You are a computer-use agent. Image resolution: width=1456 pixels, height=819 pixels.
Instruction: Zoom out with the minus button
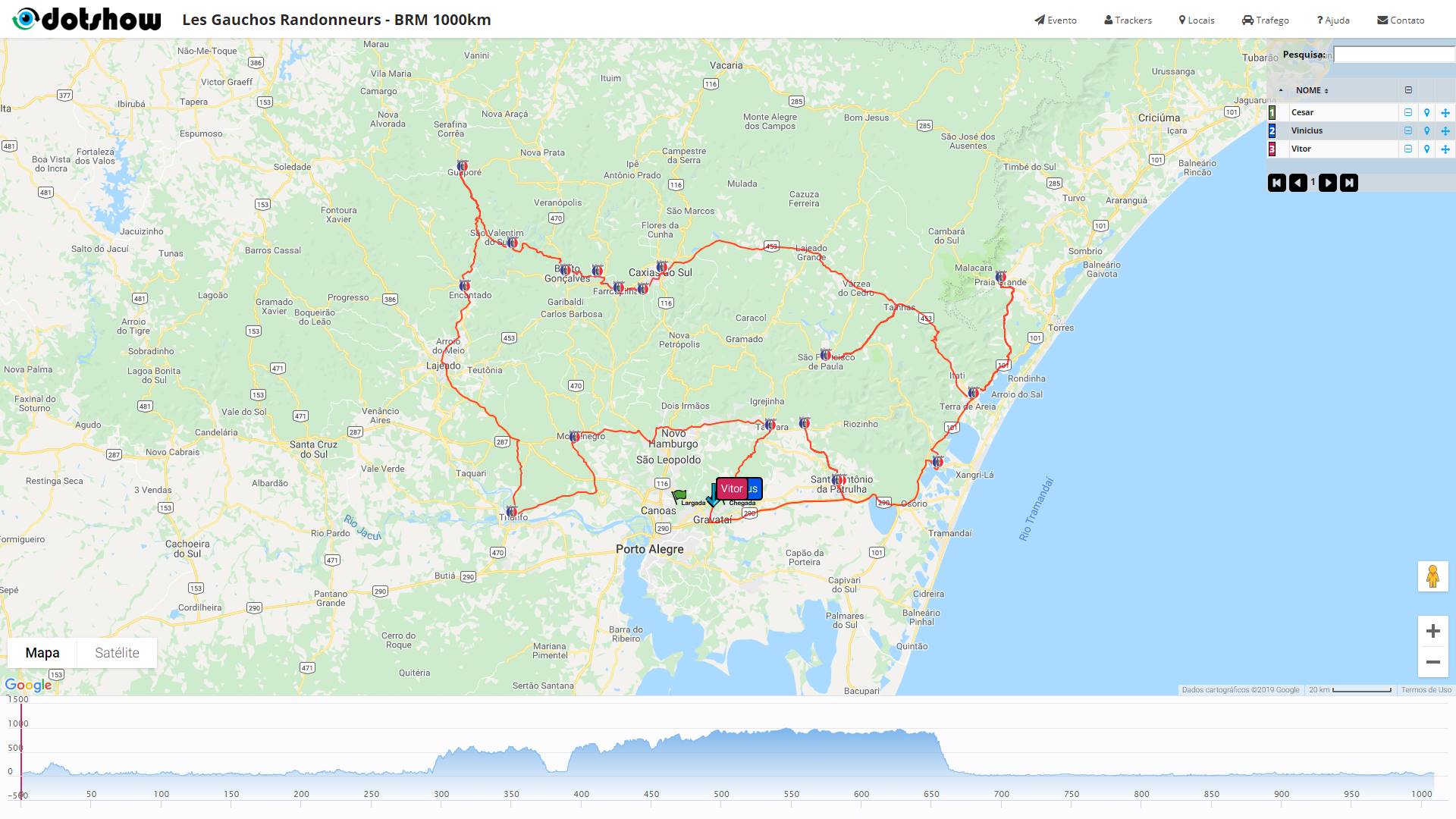point(1432,662)
